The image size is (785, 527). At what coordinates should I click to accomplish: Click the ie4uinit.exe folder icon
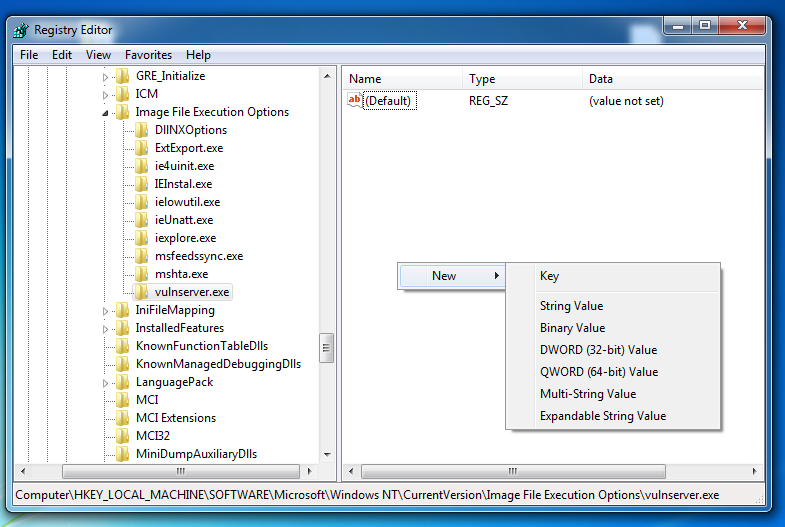coord(142,166)
